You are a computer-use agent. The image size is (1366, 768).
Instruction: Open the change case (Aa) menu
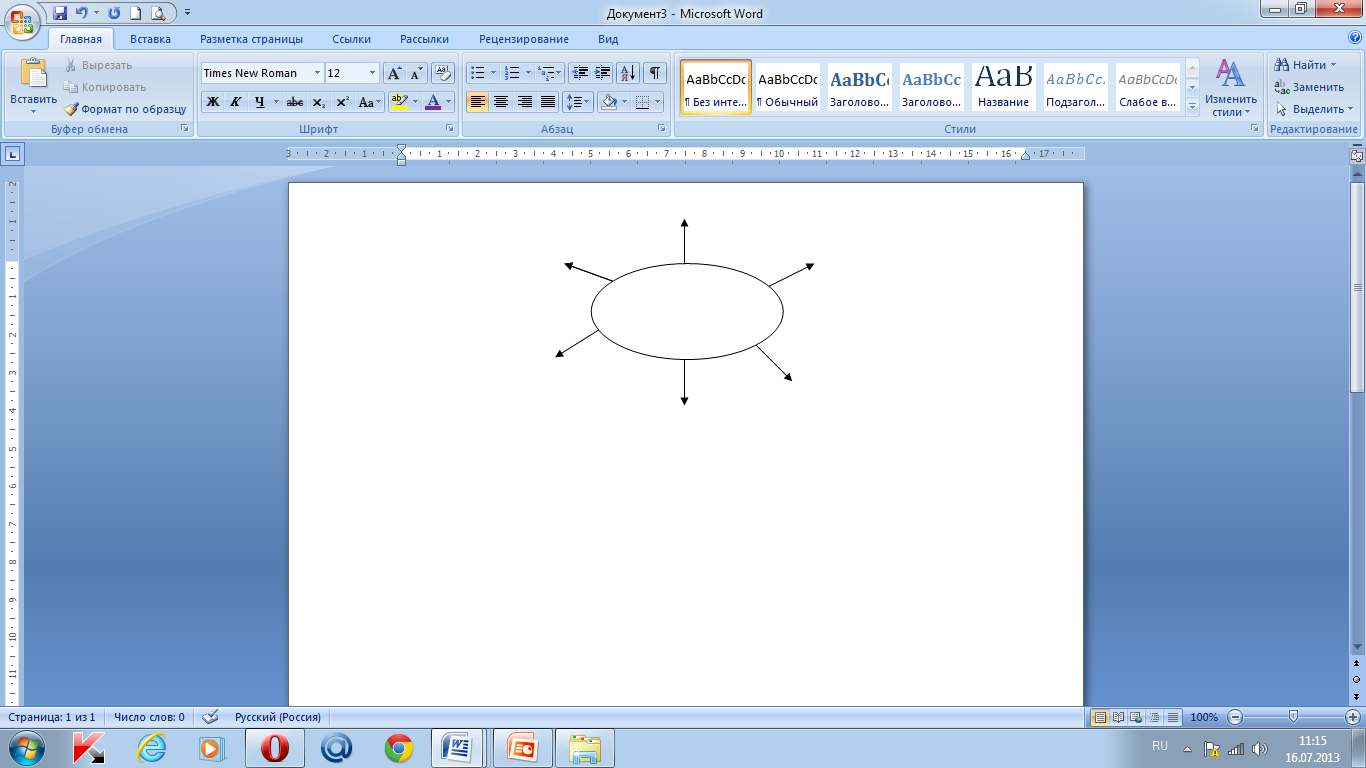tap(370, 102)
